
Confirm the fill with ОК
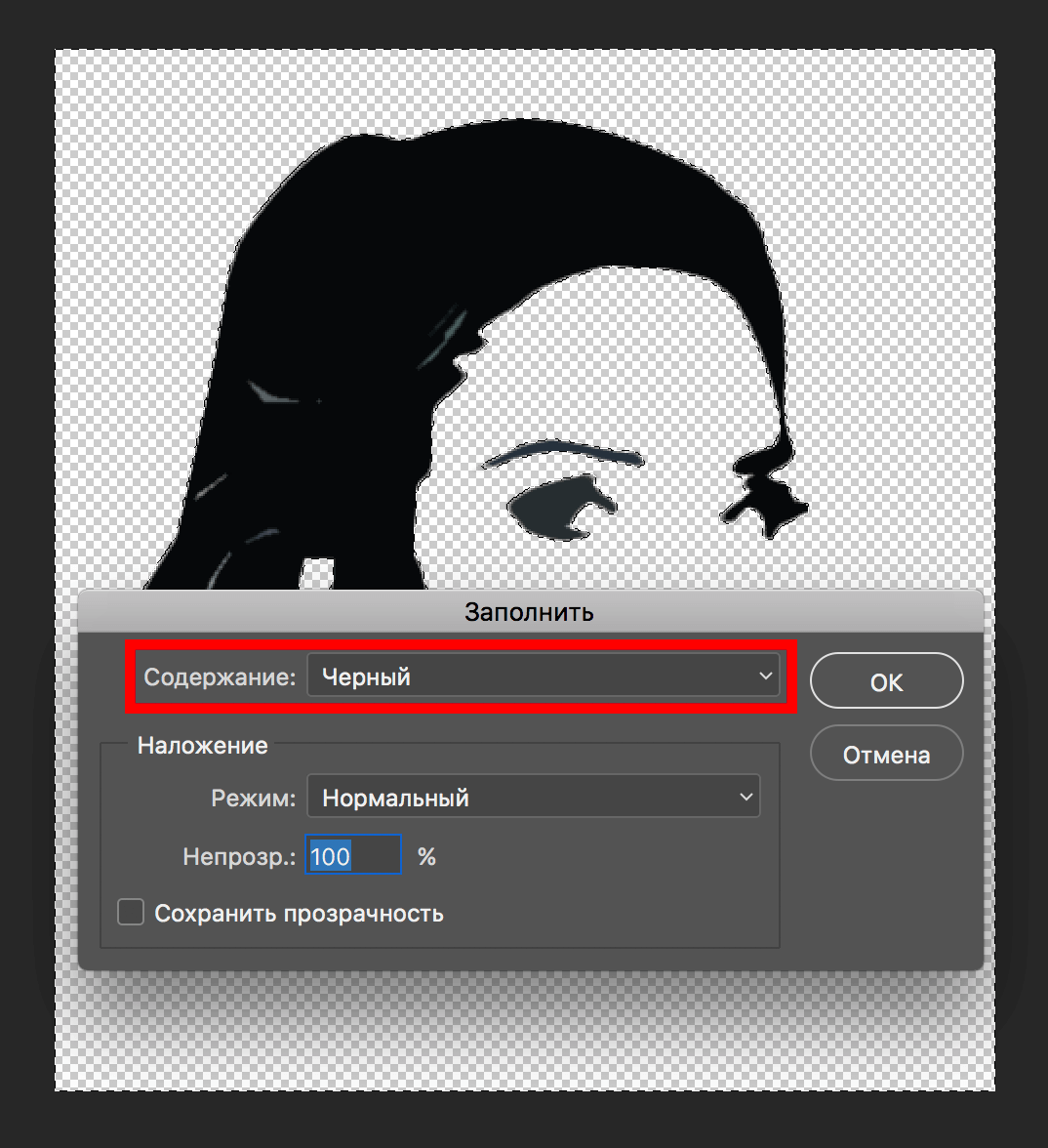tap(886, 680)
